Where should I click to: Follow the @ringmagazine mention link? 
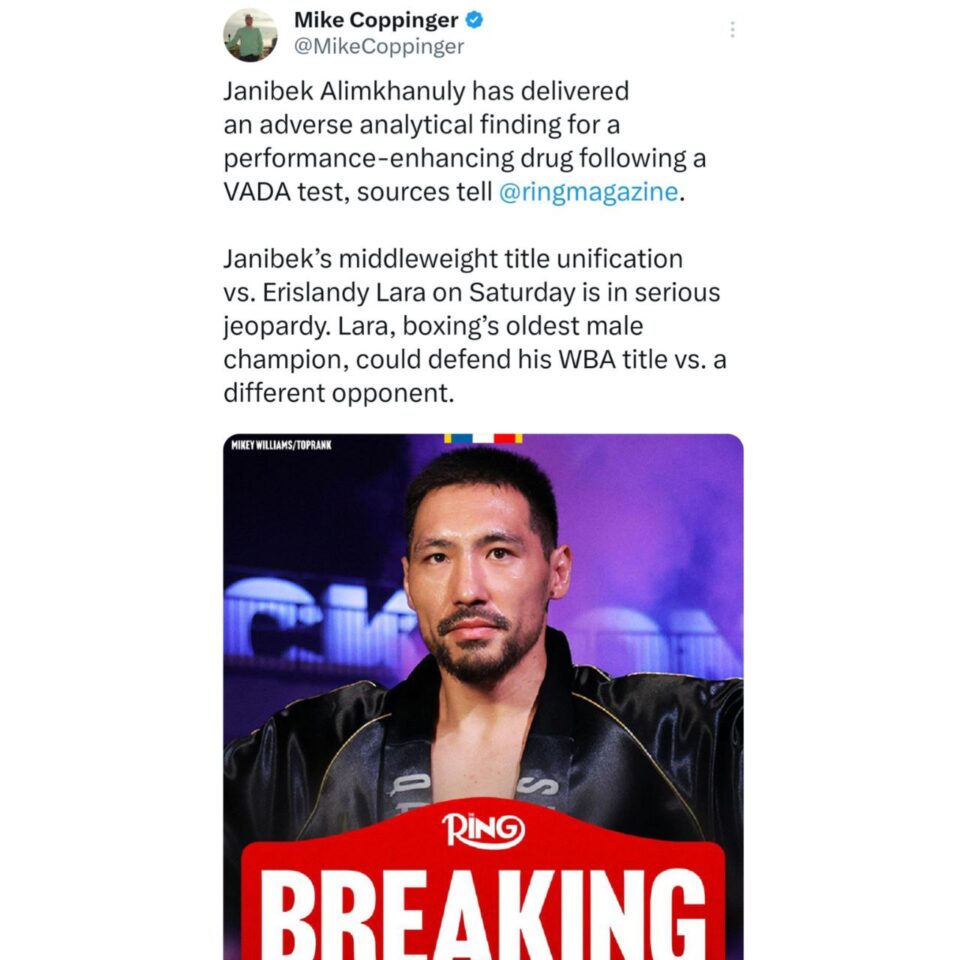588,192
